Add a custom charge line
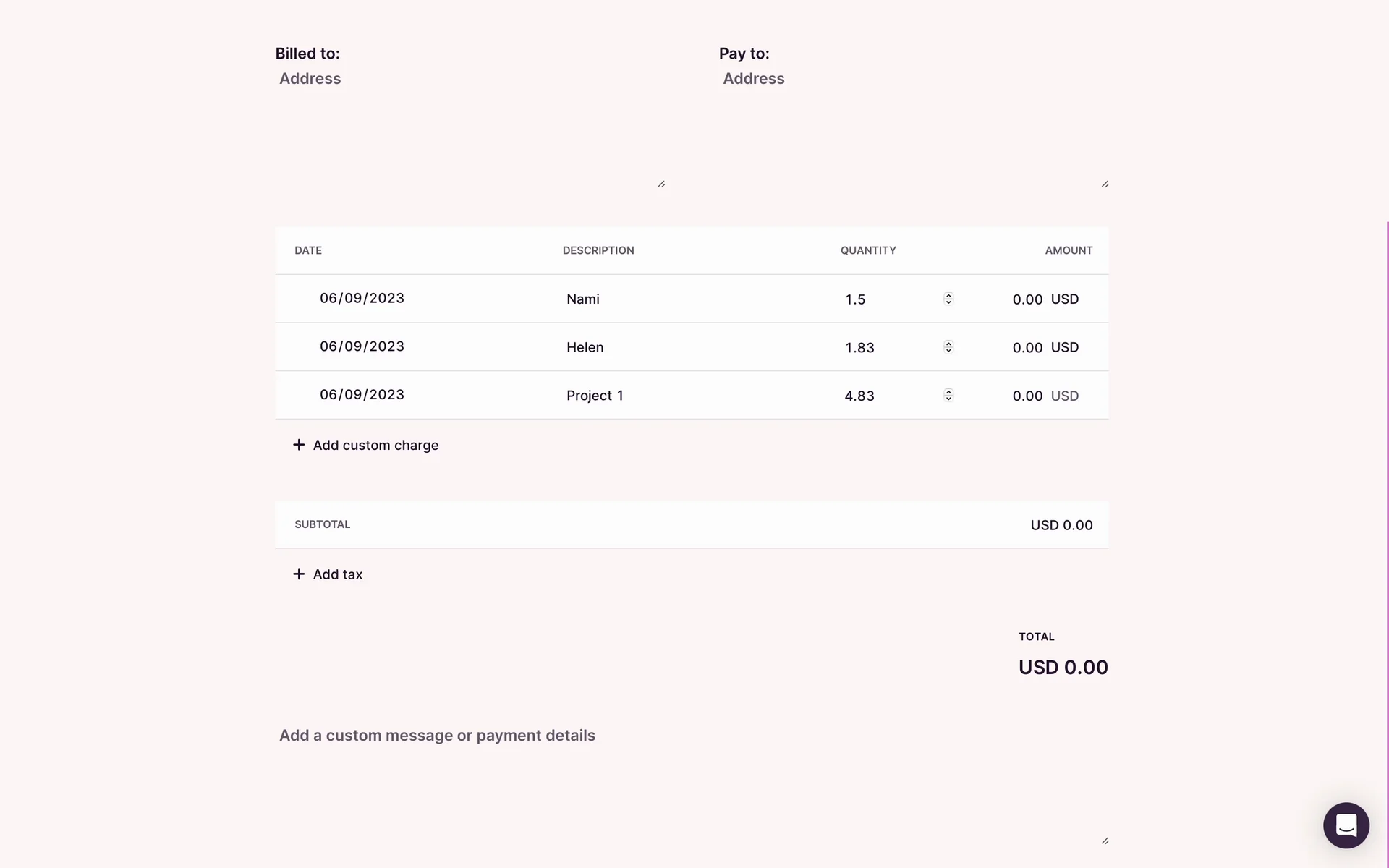Image resolution: width=1389 pixels, height=868 pixels. tap(375, 446)
